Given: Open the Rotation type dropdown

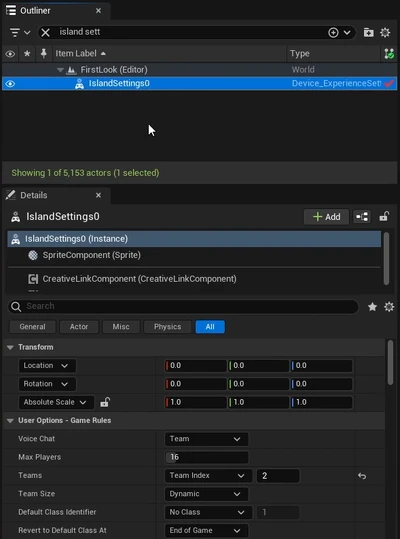Looking at the screenshot, I should pos(47,384).
